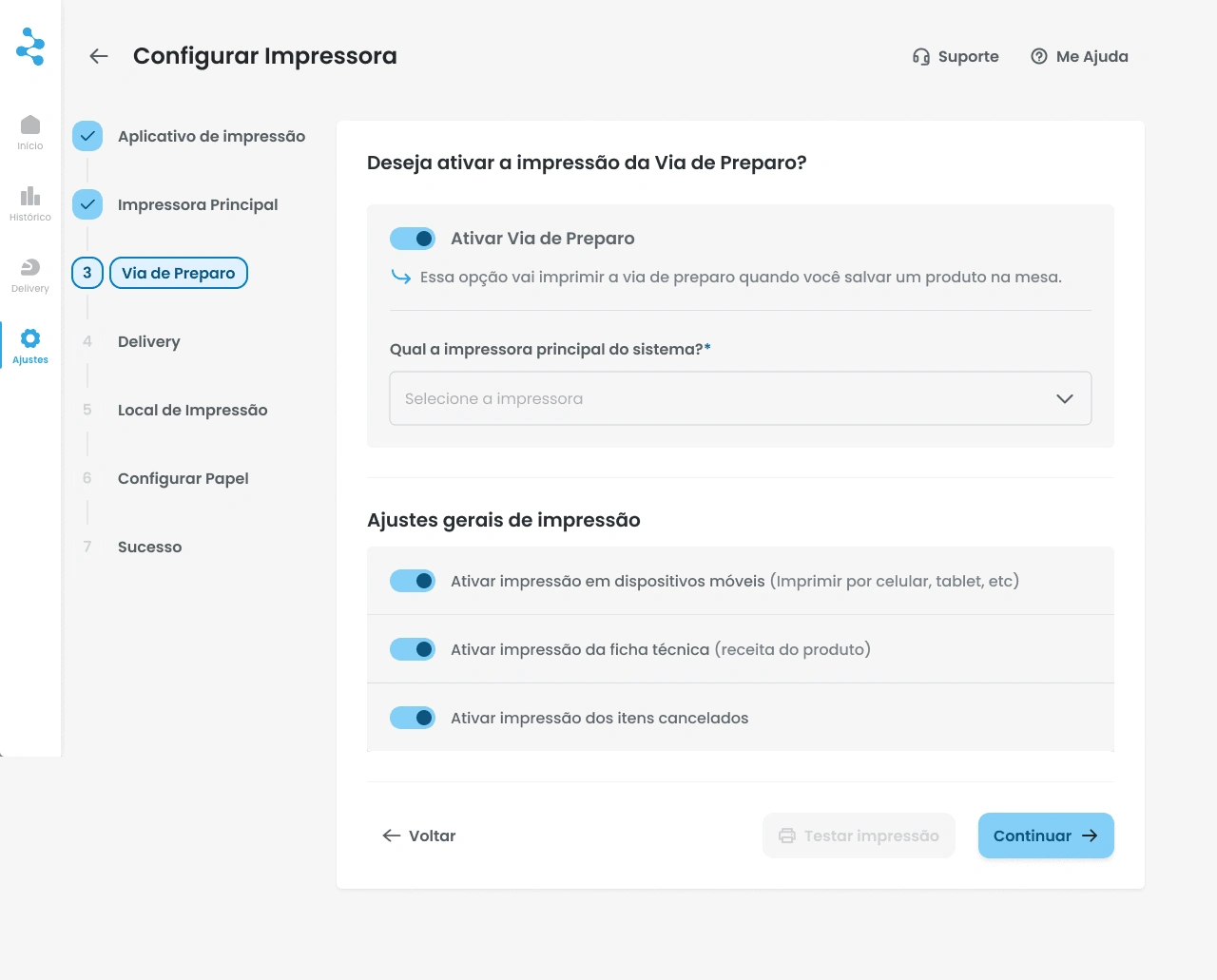Open the Selecione a impressora dropdown
Image resolution: width=1217 pixels, height=980 pixels.
[723, 398]
